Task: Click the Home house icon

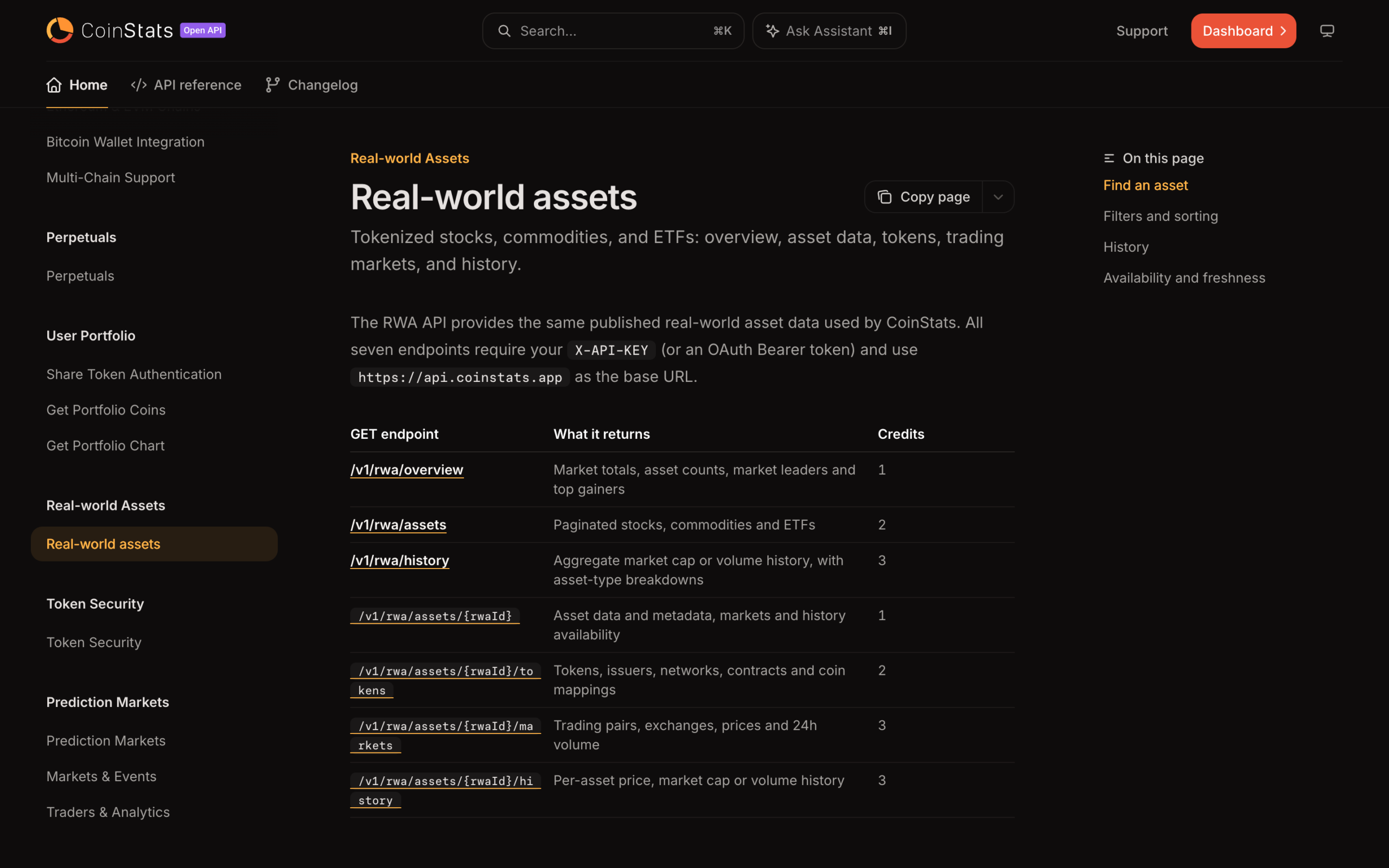Action: coord(54,85)
